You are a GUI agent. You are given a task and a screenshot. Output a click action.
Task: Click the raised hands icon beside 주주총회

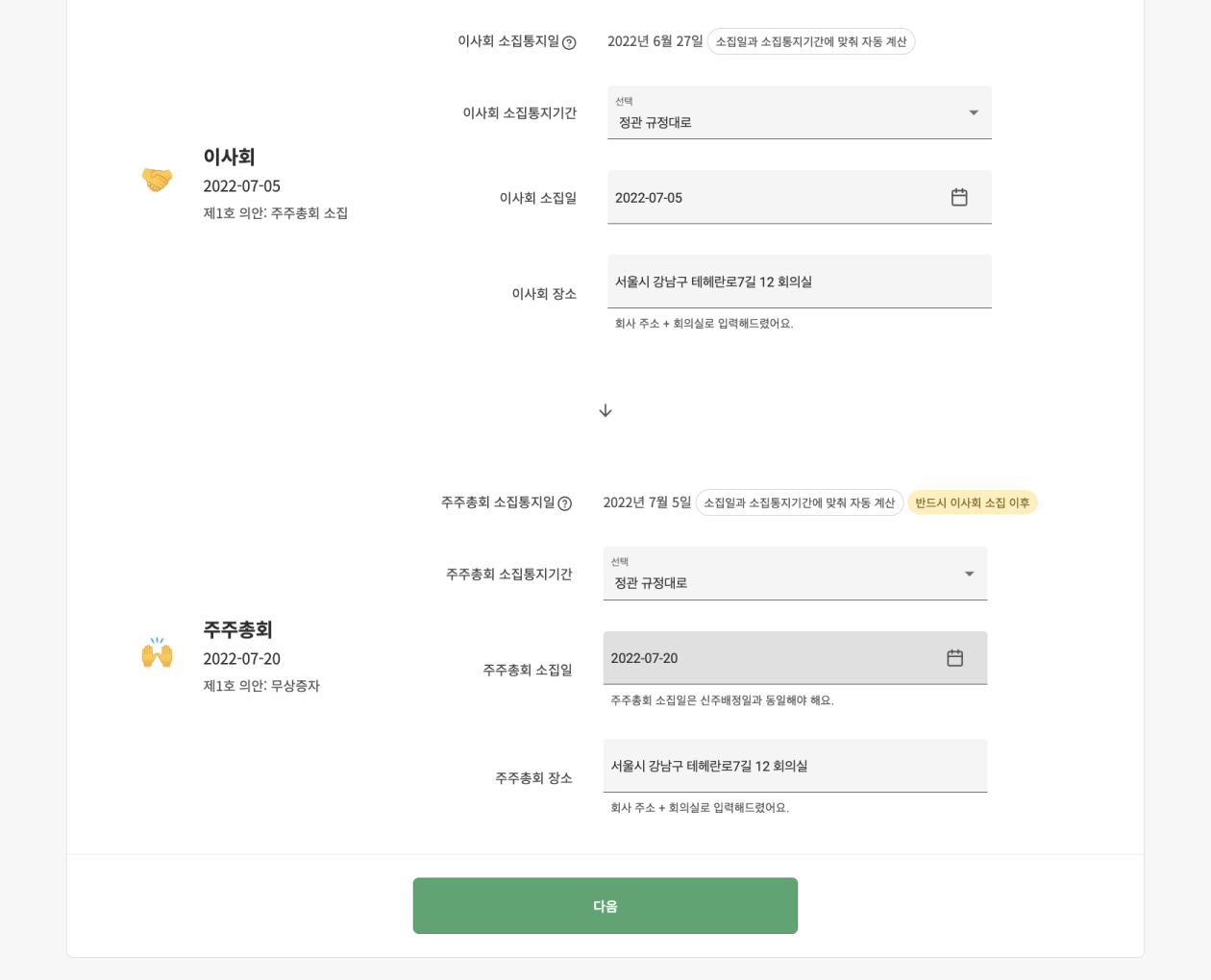(x=157, y=652)
